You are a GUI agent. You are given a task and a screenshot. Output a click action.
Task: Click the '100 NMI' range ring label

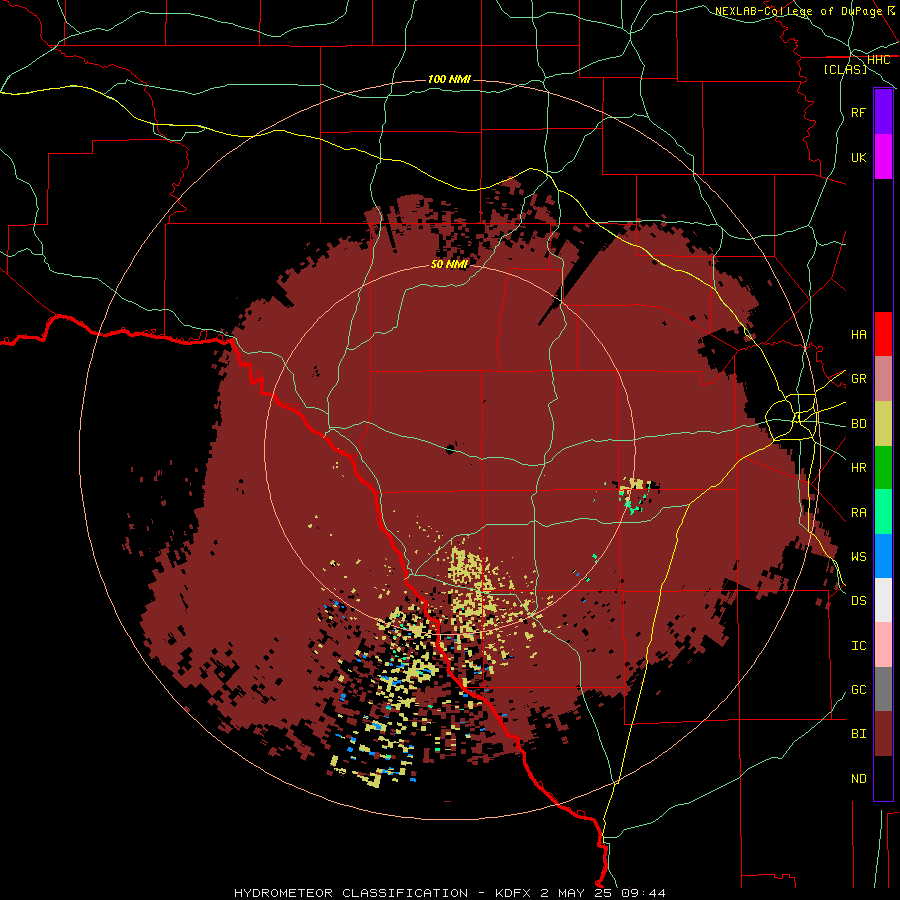[449, 79]
